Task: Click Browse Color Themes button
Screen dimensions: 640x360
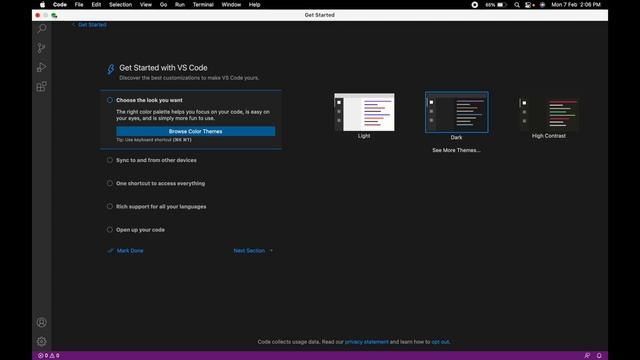Action: pos(196,131)
